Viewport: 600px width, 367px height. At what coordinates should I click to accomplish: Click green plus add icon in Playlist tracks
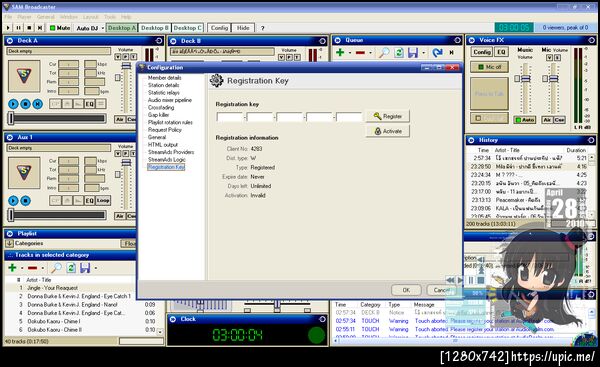(x=12, y=268)
